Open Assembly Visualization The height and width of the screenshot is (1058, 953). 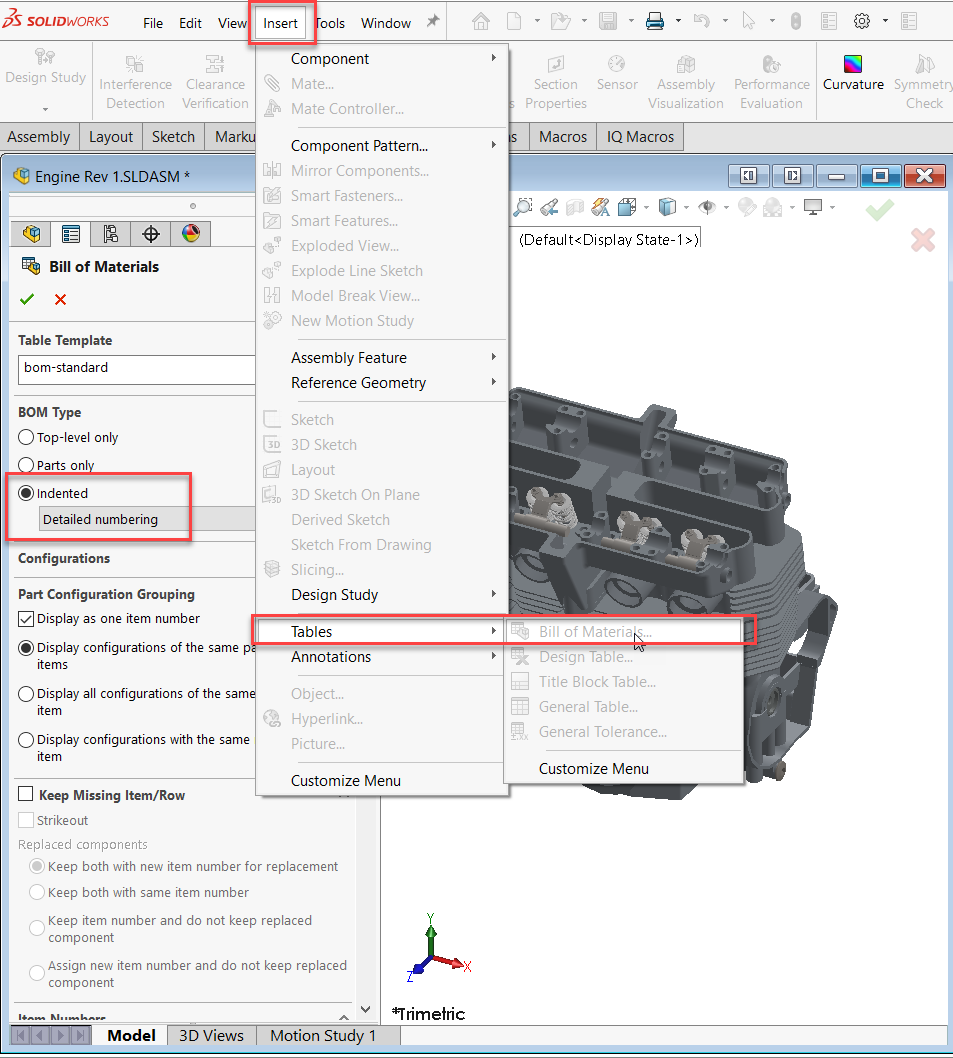coord(686,82)
